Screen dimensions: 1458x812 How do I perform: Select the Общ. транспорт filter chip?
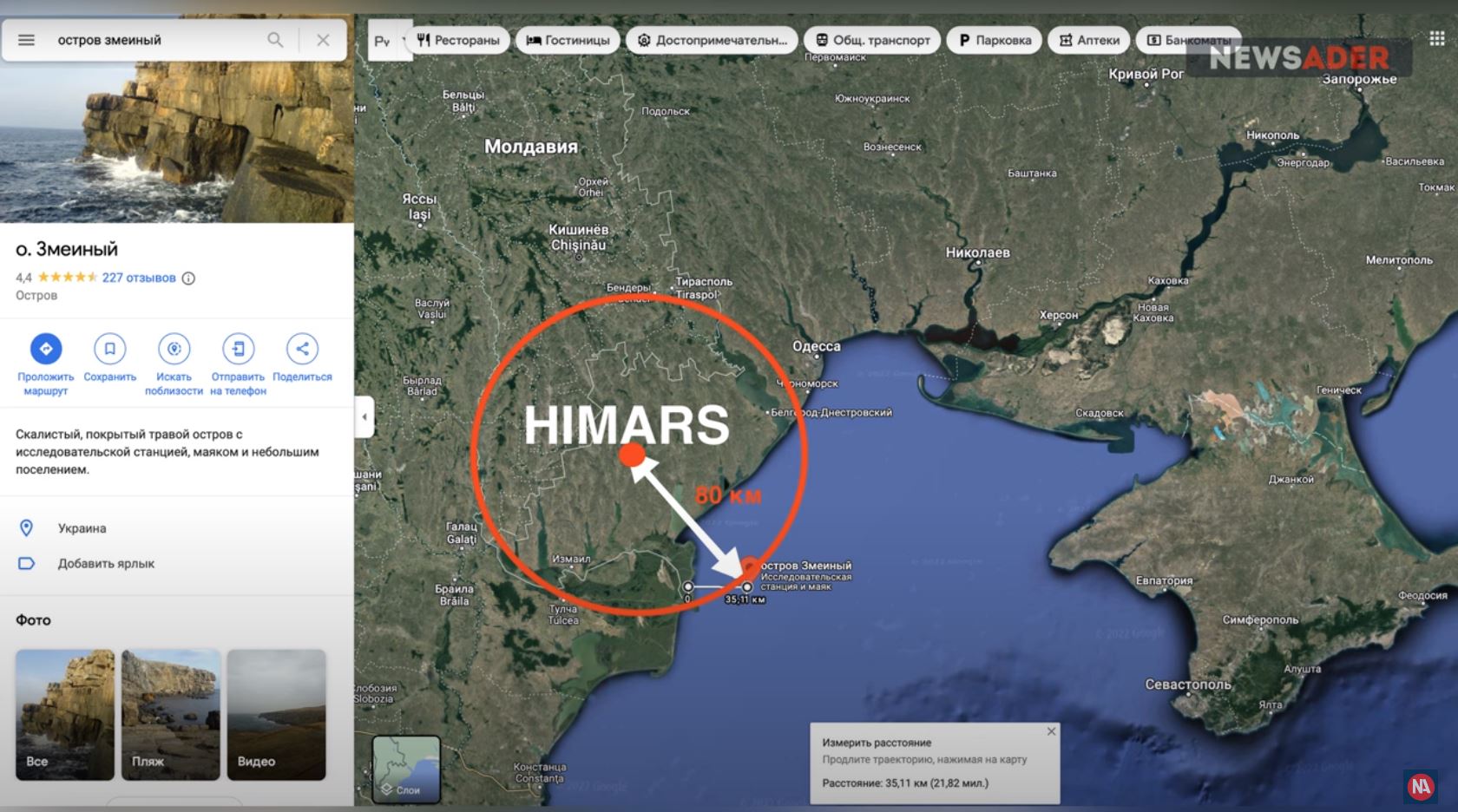(873, 40)
